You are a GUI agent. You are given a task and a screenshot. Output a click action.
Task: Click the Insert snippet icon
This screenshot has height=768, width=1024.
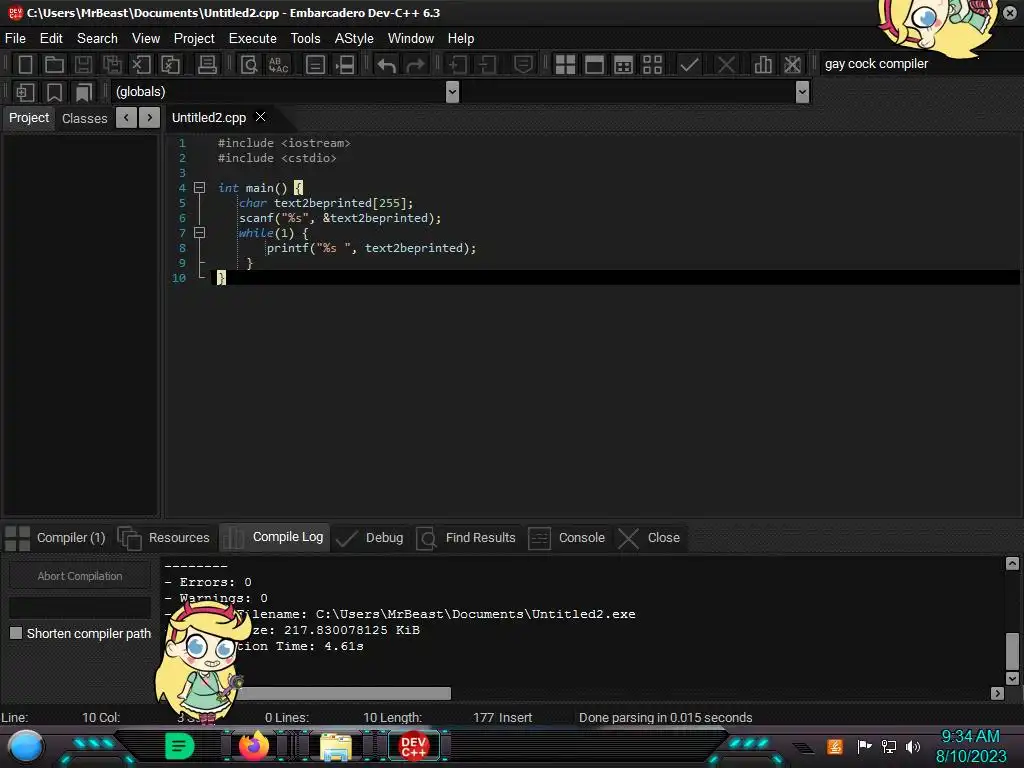pos(25,92)
